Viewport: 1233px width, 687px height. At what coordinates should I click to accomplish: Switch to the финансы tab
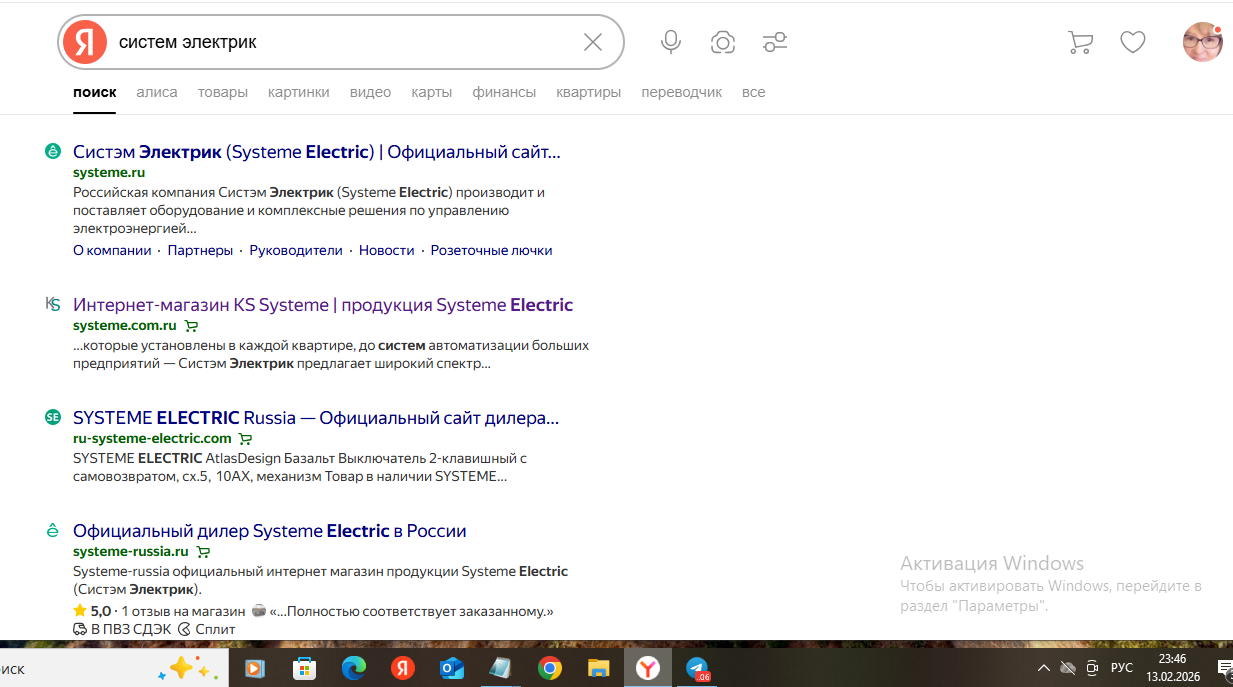505,92
